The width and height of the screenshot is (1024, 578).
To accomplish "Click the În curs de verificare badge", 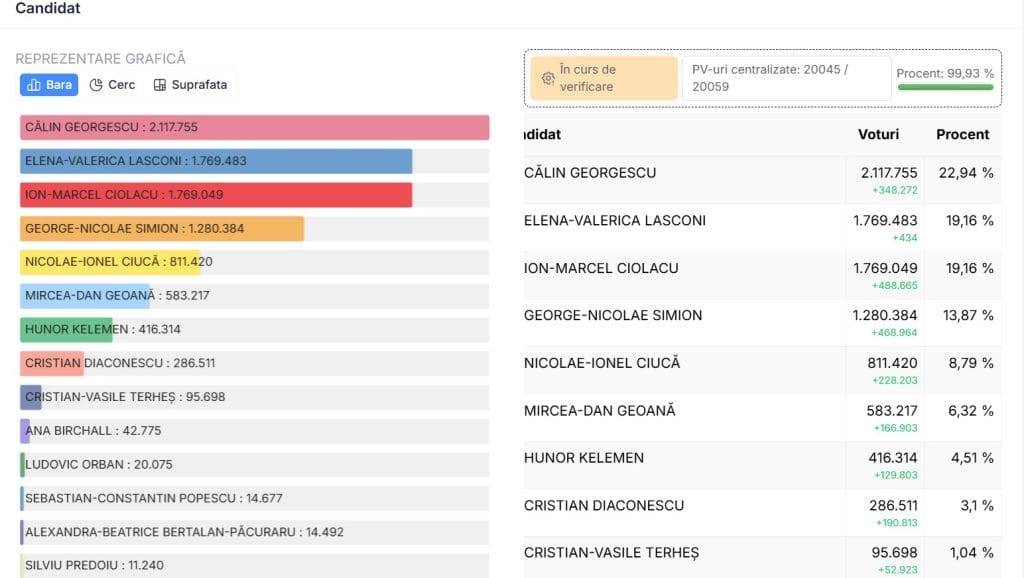I will pyautogui.click(x=603, y=78).
